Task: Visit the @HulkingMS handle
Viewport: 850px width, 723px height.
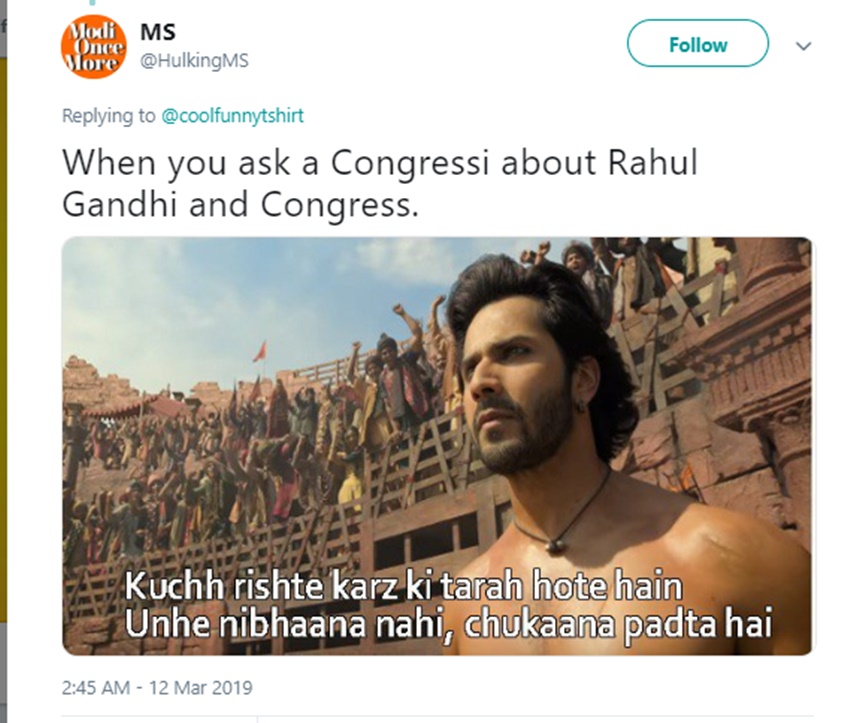Action: coord(194,61)
